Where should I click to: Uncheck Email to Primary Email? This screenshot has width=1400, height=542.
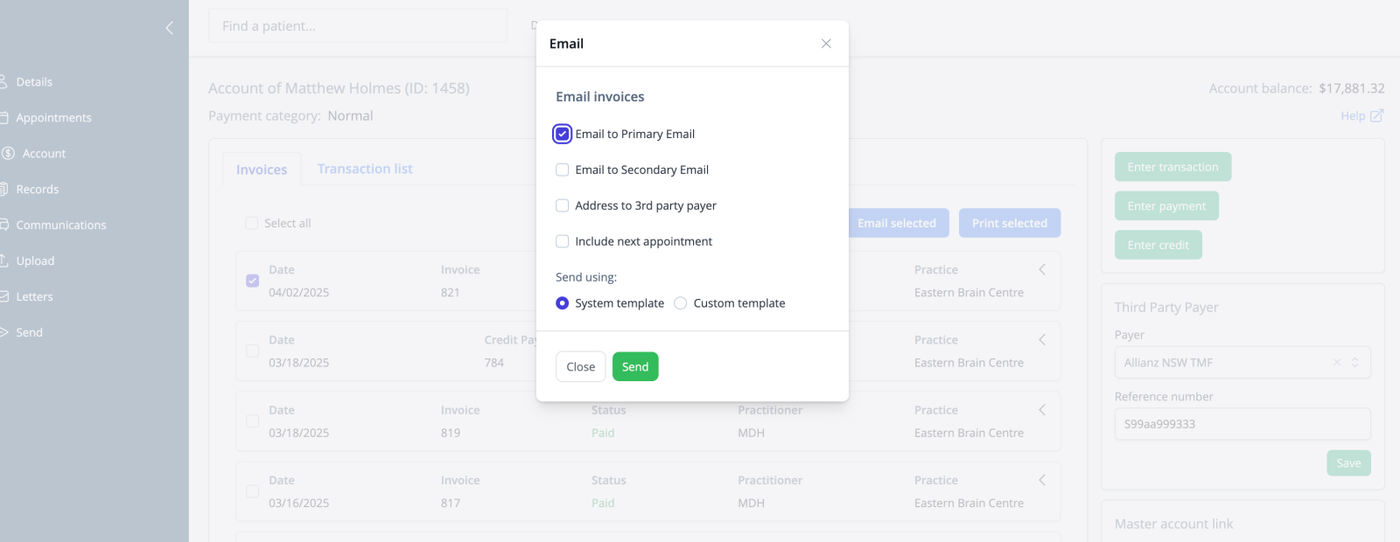(562, 134)
